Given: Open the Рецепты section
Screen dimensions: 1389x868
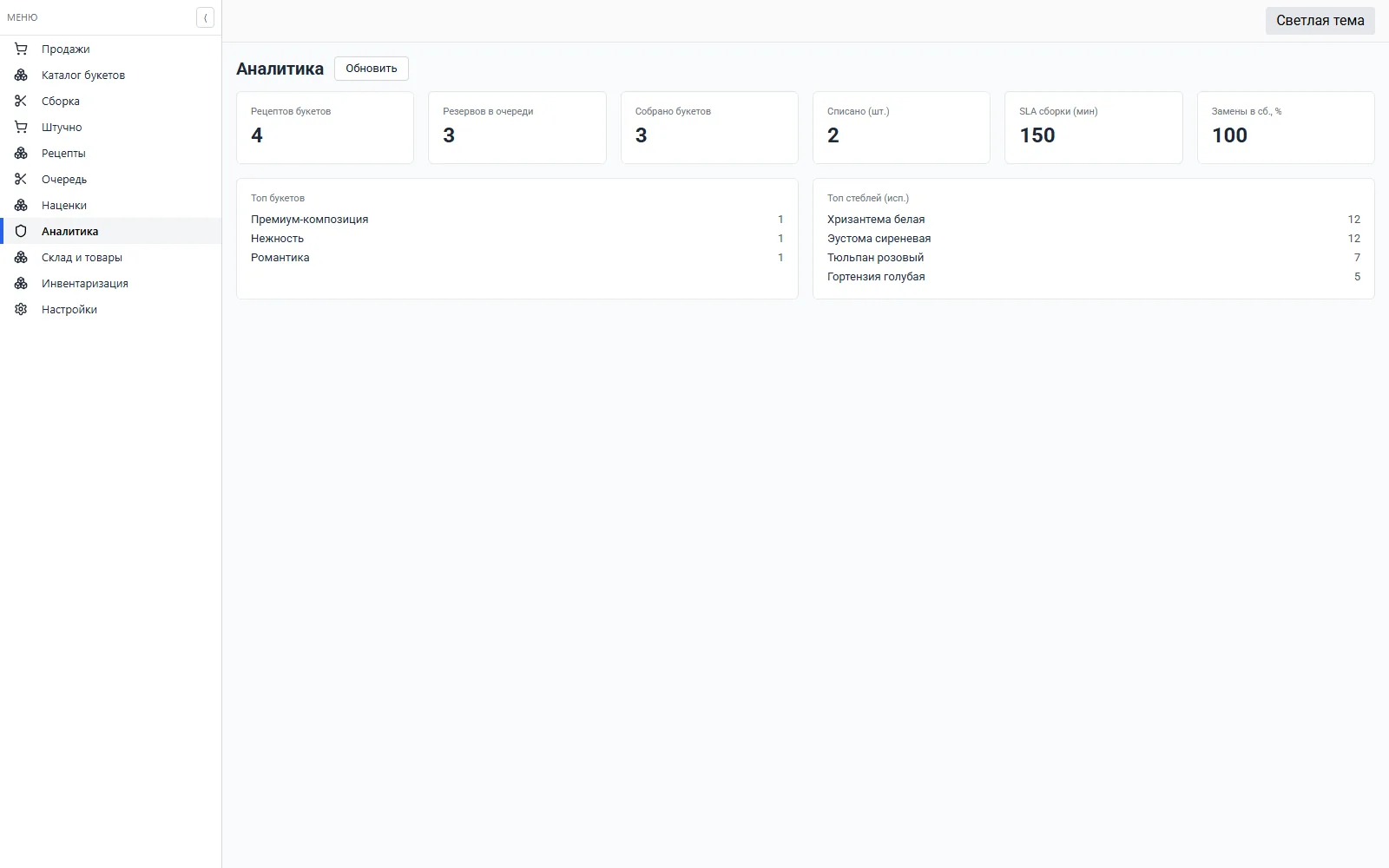Looking at the screenshot, I should (111, 153).
